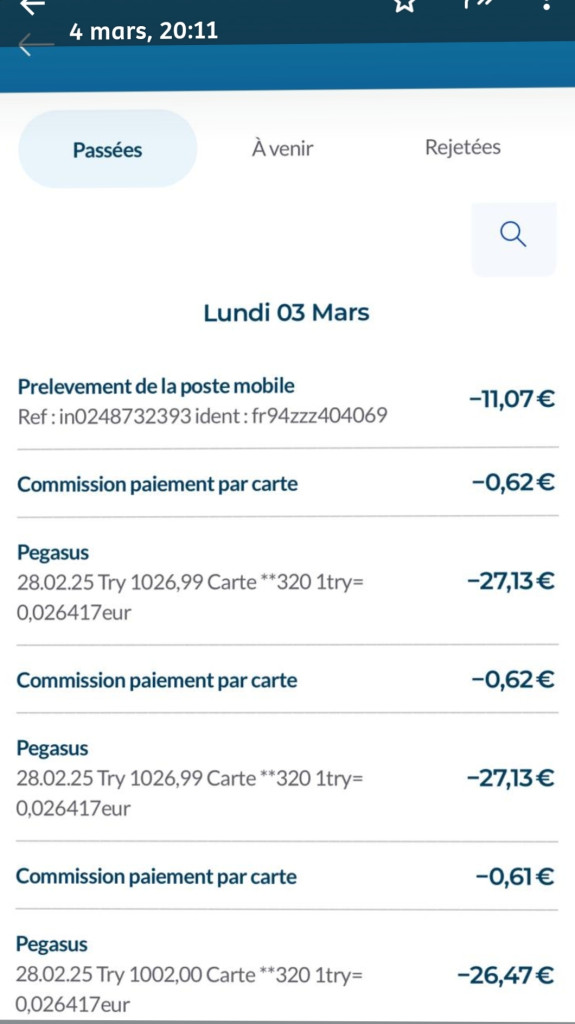The image size is (575, 1024).
Task: Open the -0,61 € commission entry
Action: pyautogui.click(x=288, y=876)
